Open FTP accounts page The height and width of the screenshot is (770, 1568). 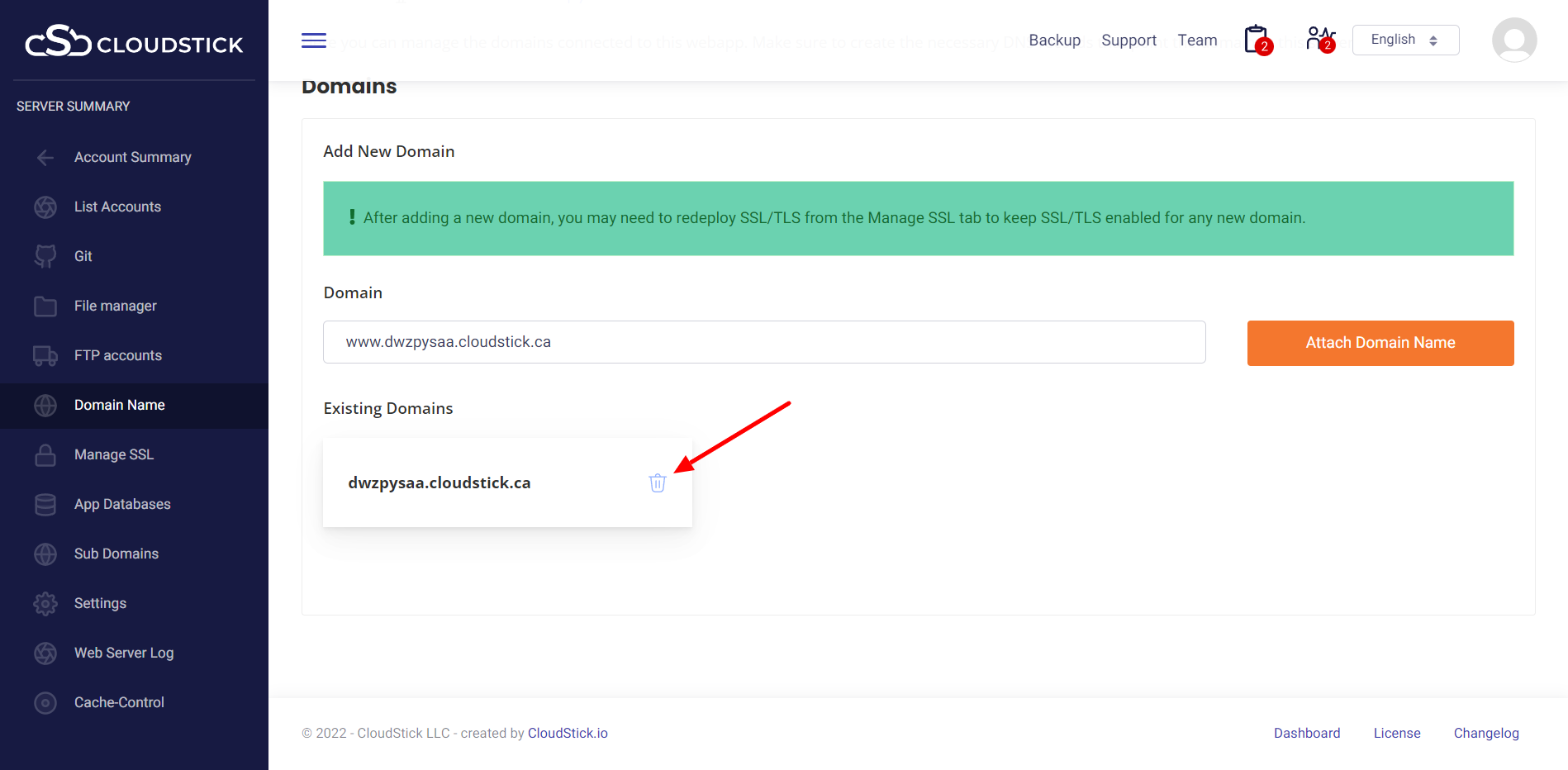pos(118,355)
